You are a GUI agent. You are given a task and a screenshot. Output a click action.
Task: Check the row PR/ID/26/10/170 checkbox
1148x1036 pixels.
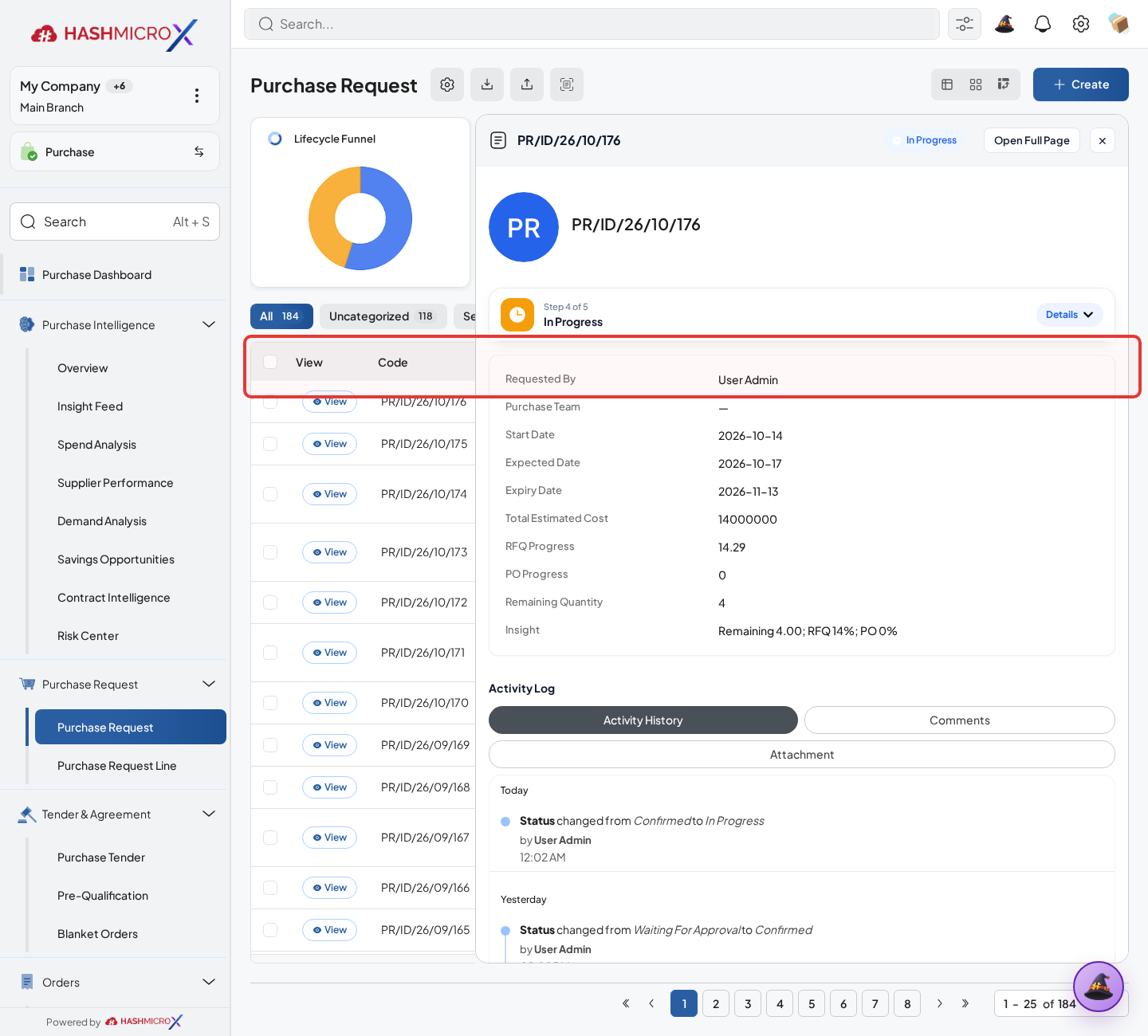270,703
